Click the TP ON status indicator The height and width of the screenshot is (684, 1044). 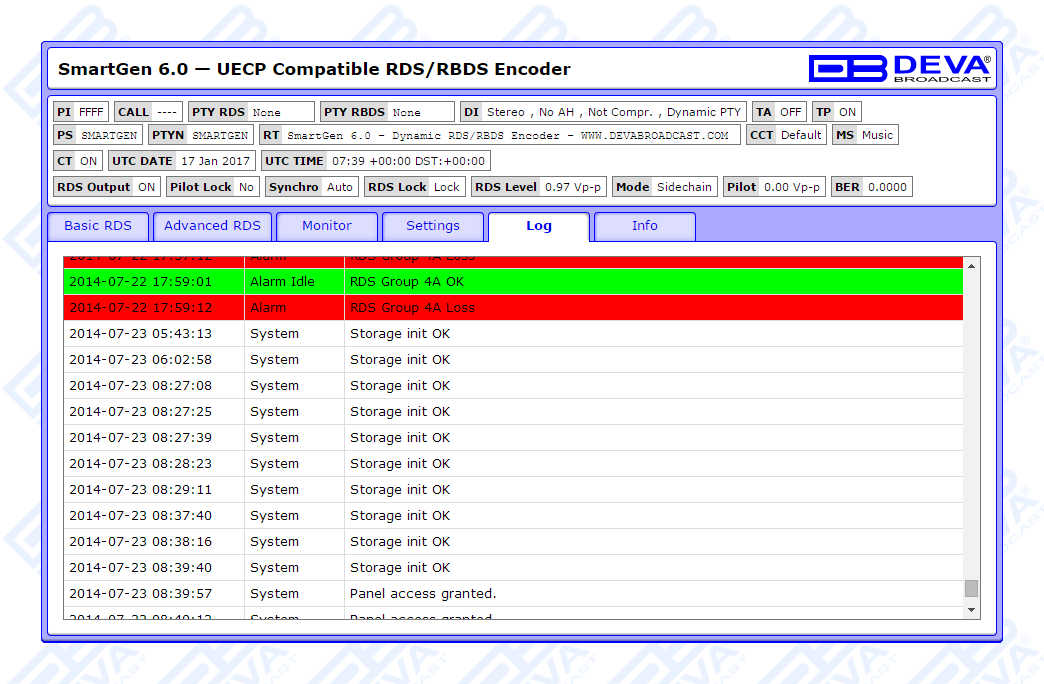tap(836, 112)
